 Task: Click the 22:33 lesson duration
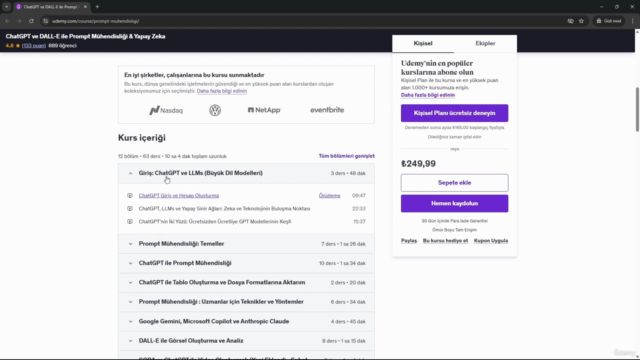[359, 209]
